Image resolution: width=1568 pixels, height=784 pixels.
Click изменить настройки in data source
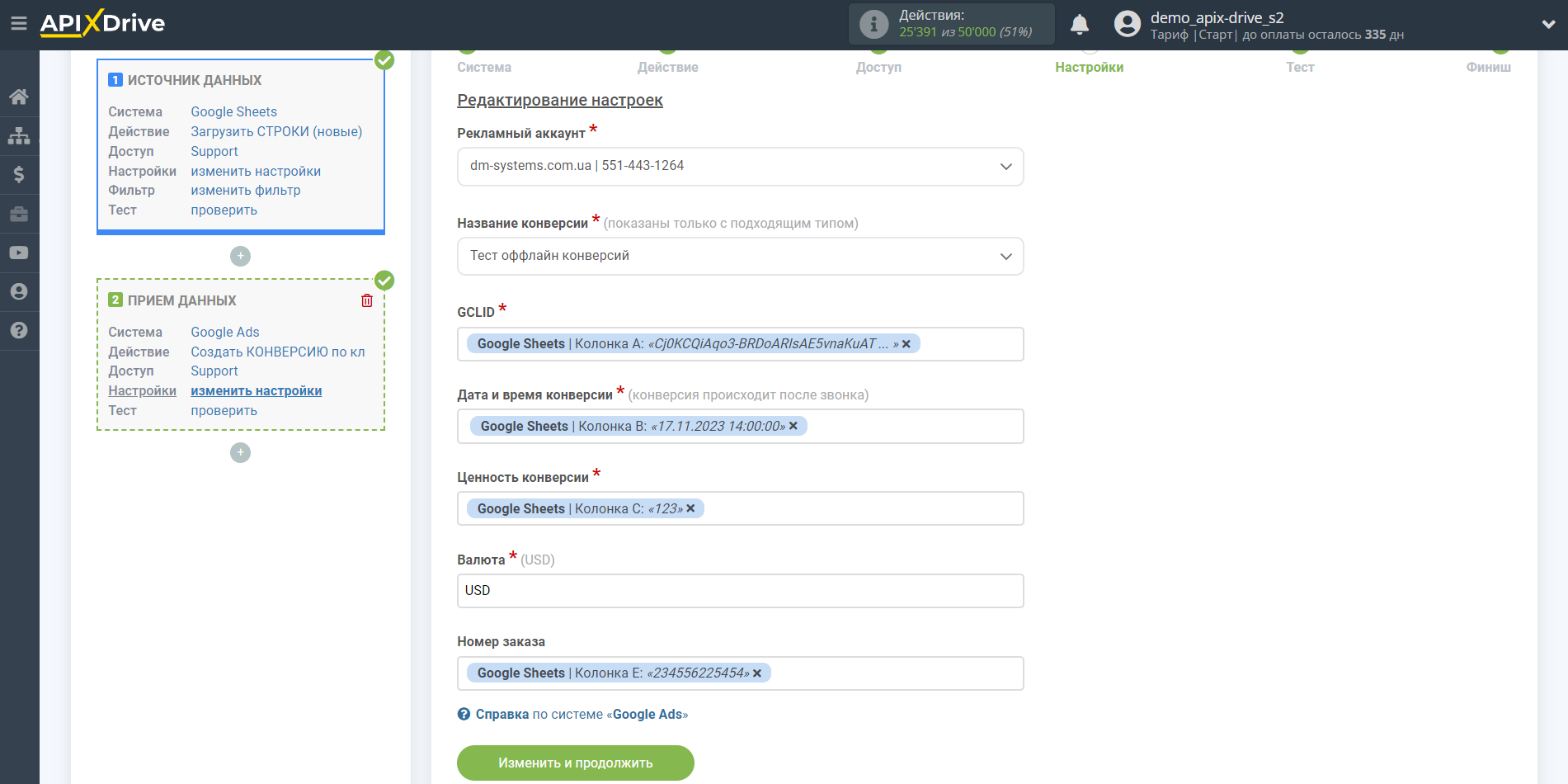tap(256, 171)
